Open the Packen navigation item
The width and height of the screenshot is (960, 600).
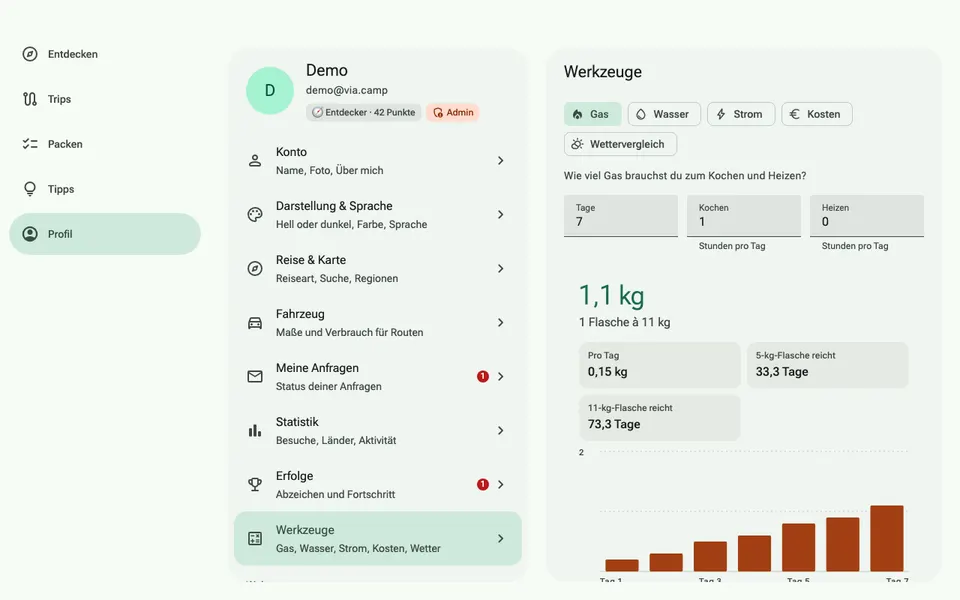point(105,144)
